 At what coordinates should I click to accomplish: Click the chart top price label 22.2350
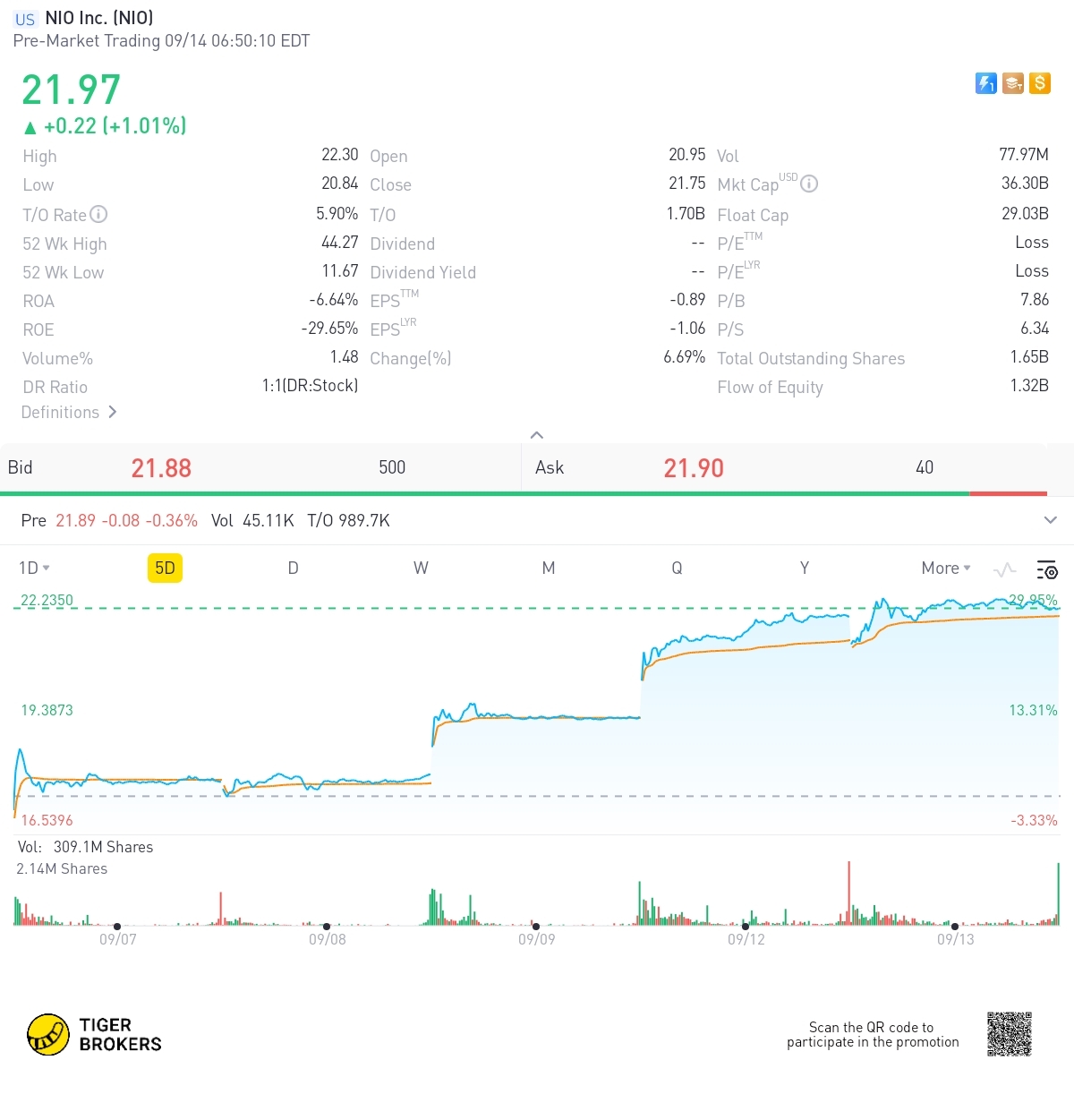pyautogui.click(x=47, y=600)
